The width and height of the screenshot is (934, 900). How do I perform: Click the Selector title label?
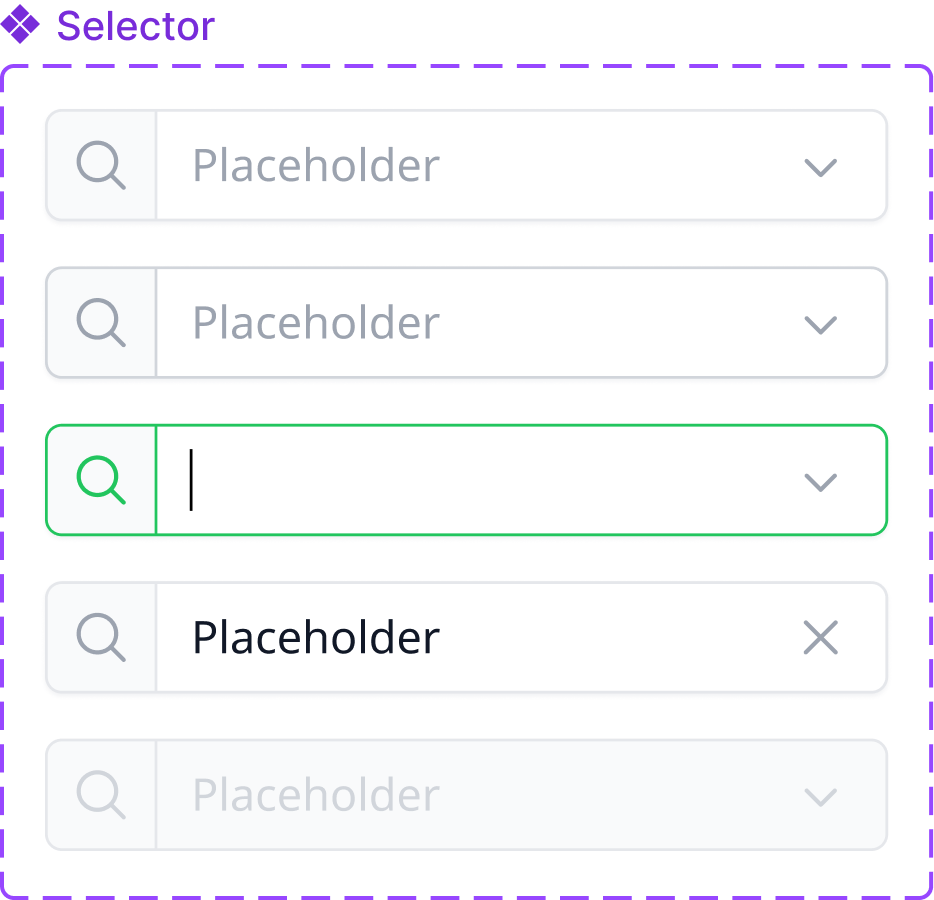click(x=136, y=26)
